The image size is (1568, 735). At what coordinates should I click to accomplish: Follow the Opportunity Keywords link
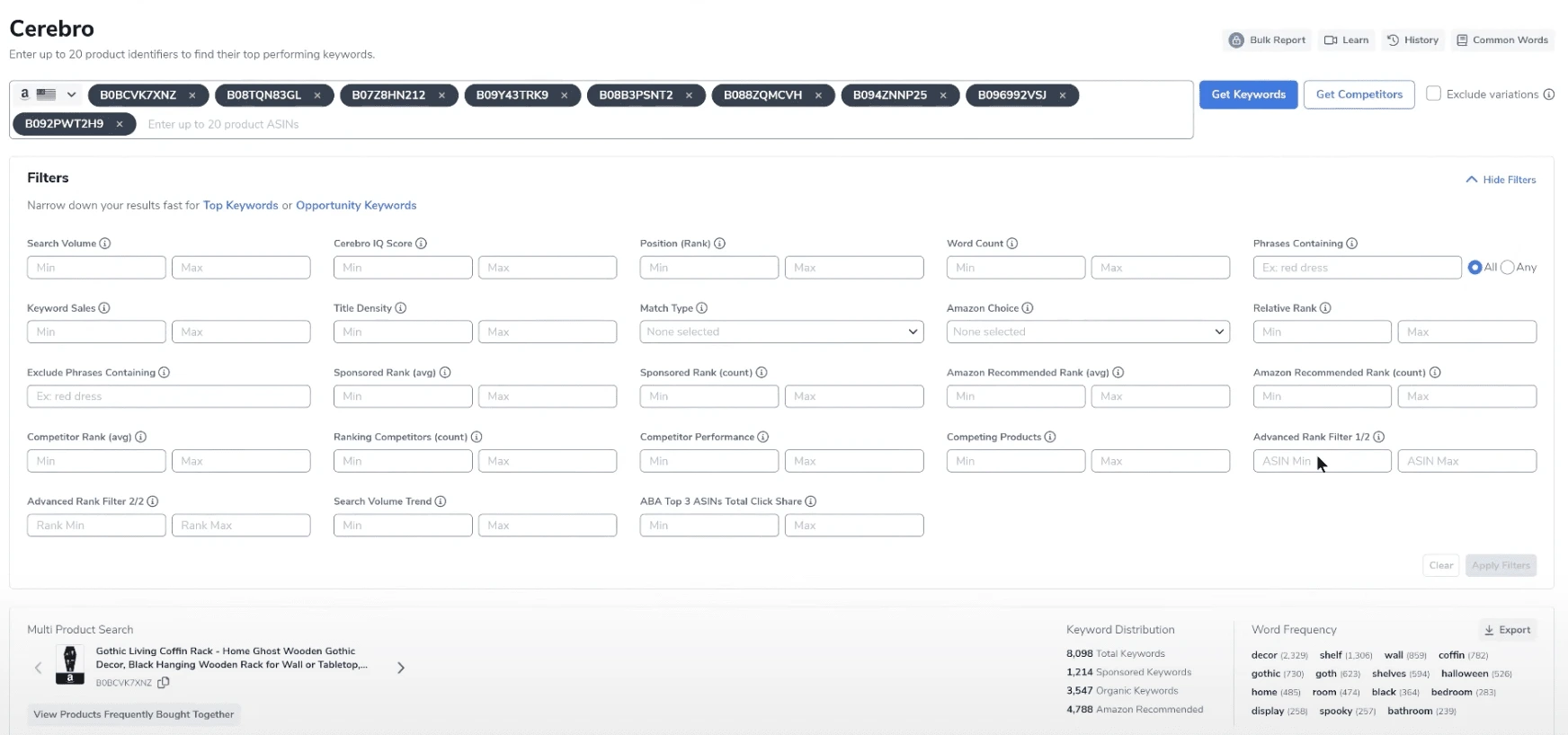click(x=356, y=206)
